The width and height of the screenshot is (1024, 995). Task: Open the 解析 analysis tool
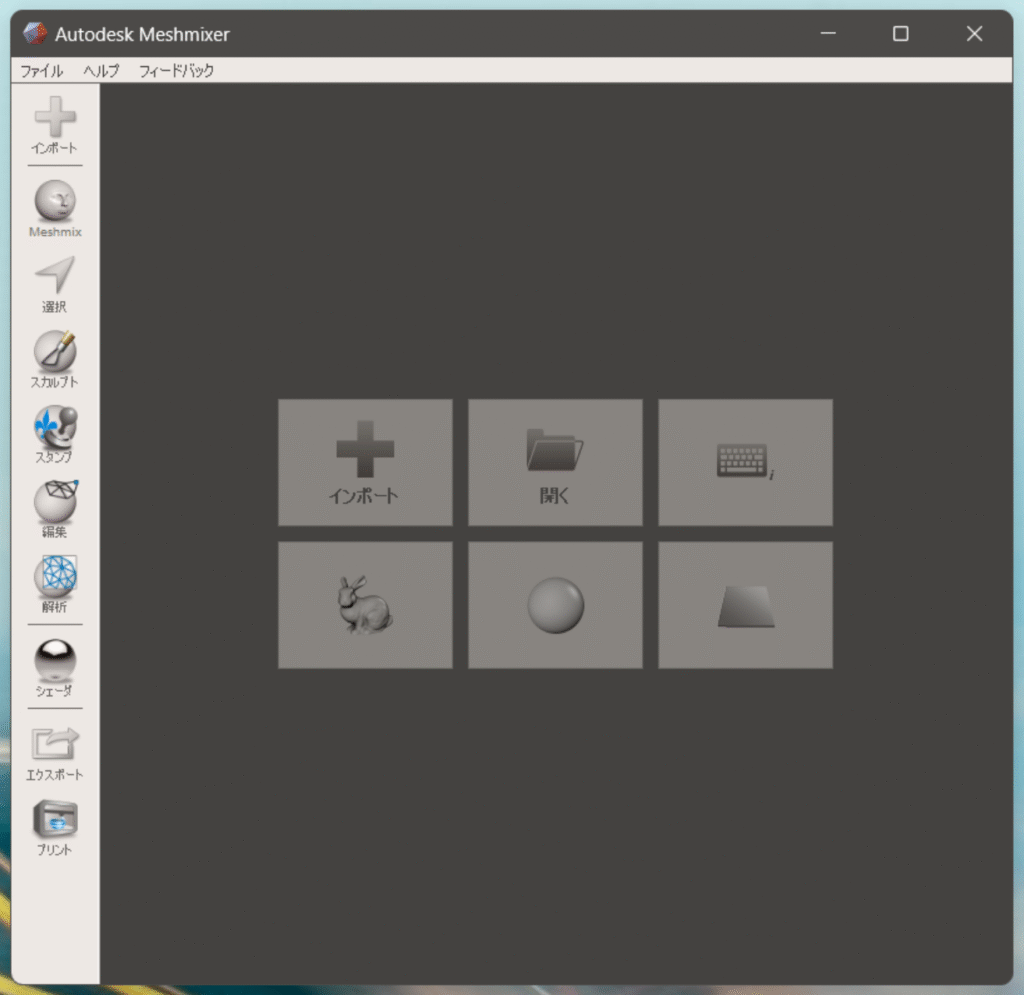click(55, 584)
